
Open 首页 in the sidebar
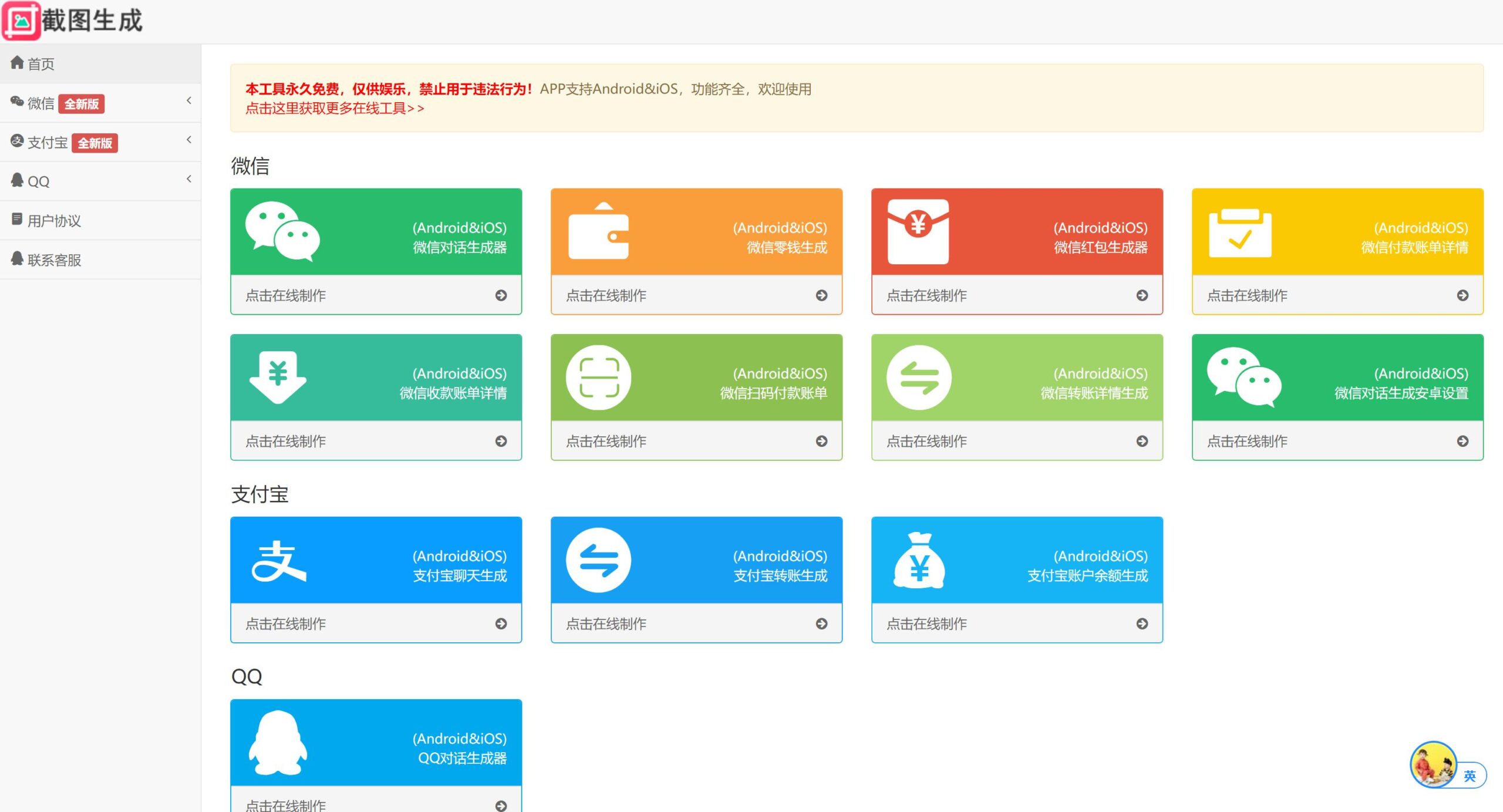[100, 63]
